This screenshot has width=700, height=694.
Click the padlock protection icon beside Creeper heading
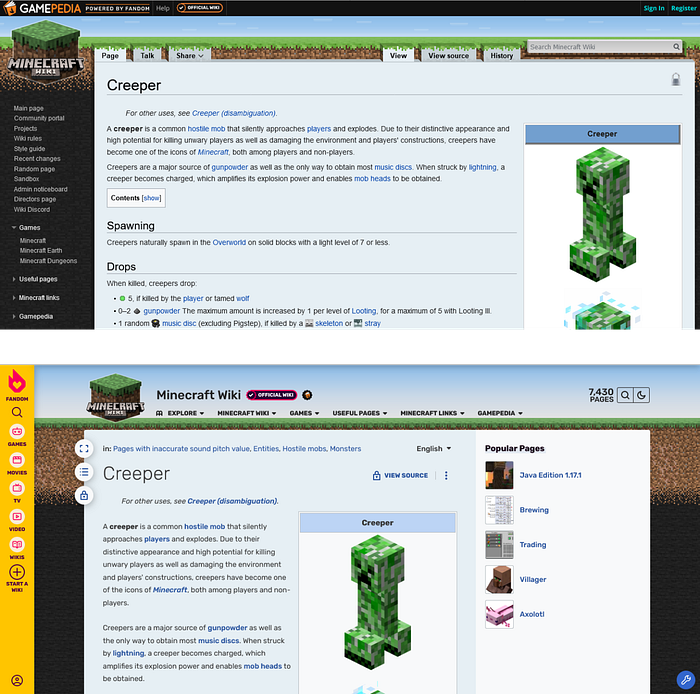point(676,79)
